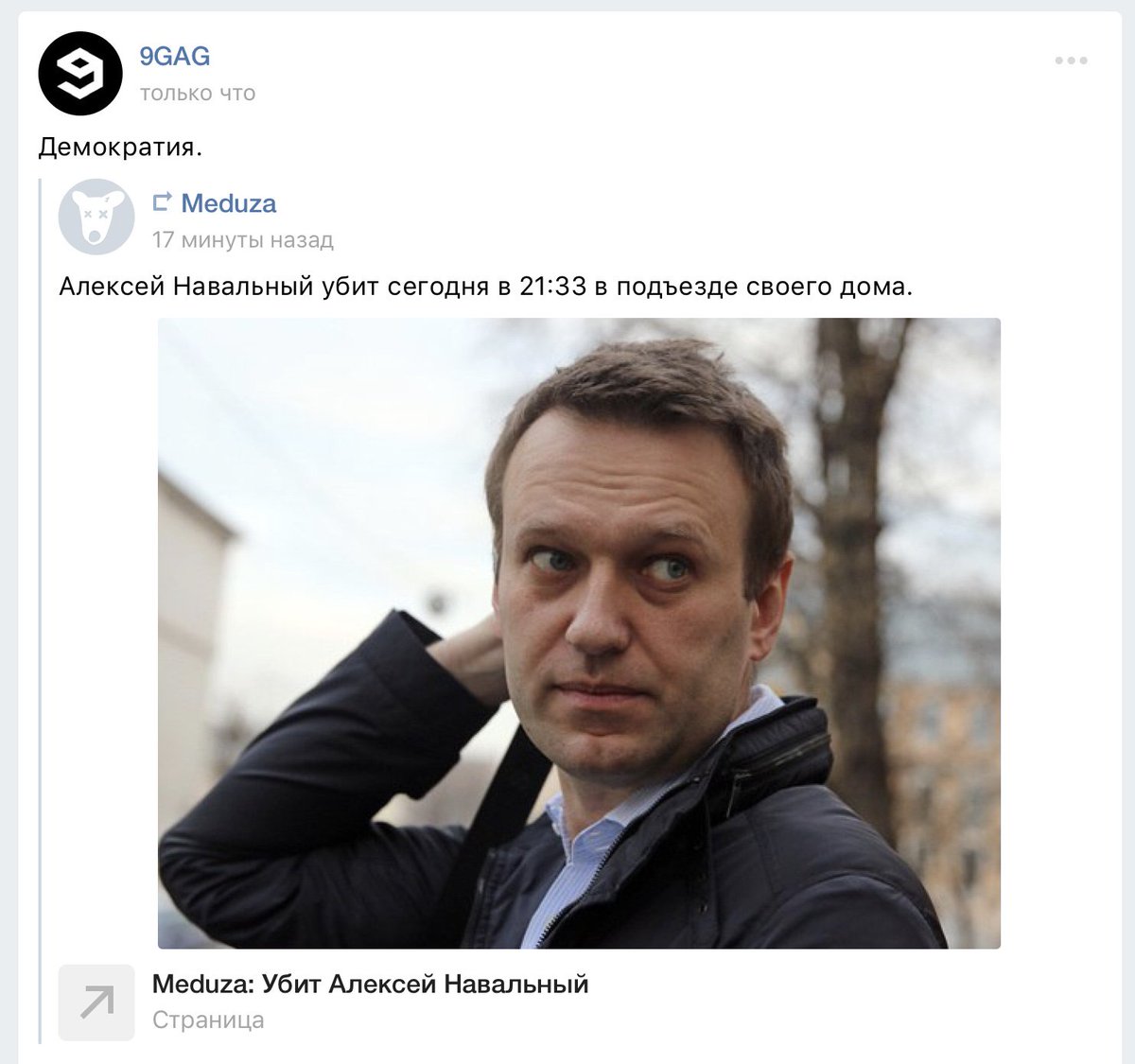
Task: Click the 'Страница' label under link title
Action: coord(208,1020)
